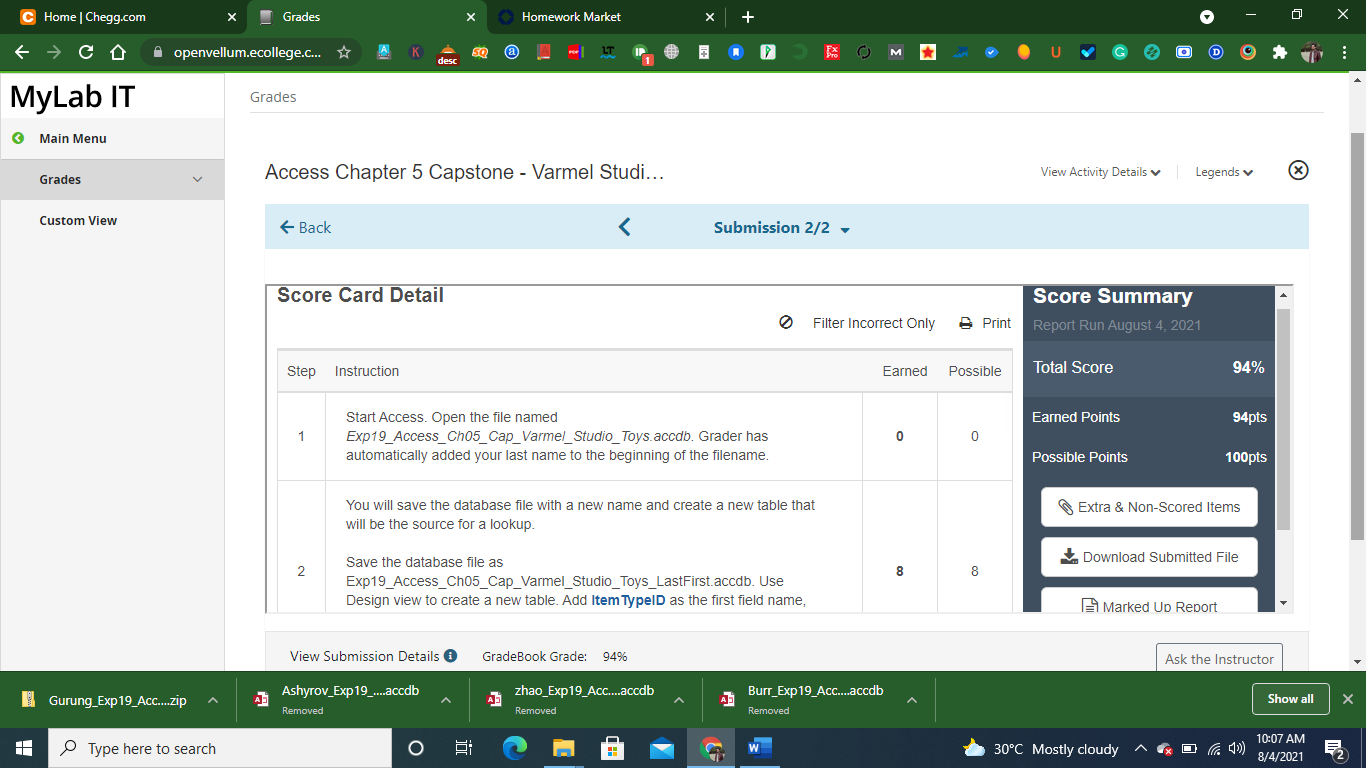Click the browser back arrow

coord(22,52)
